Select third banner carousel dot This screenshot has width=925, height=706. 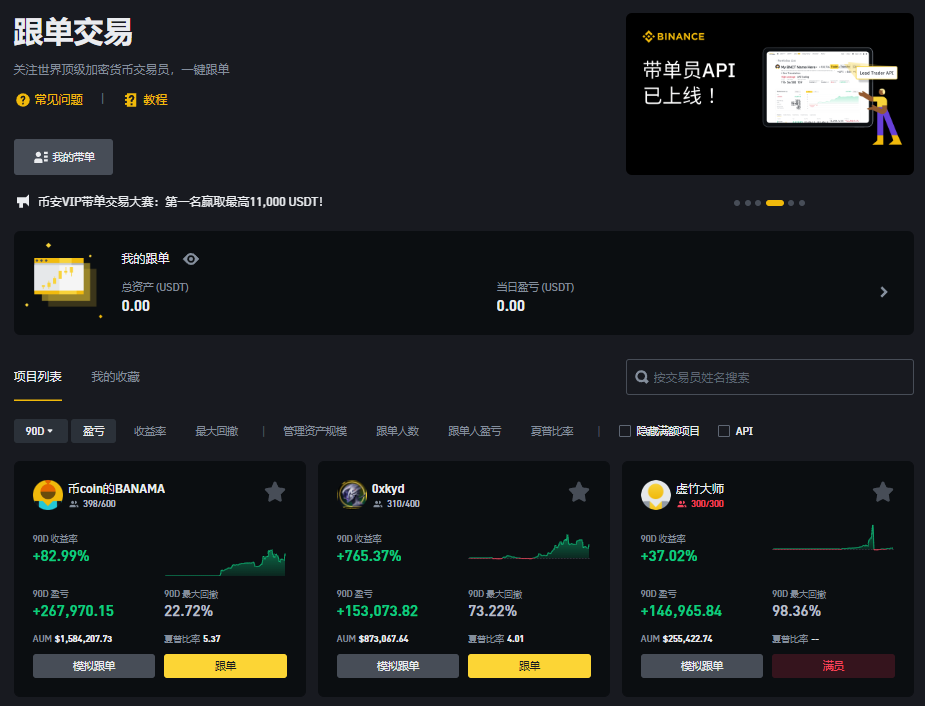point(758,203)
